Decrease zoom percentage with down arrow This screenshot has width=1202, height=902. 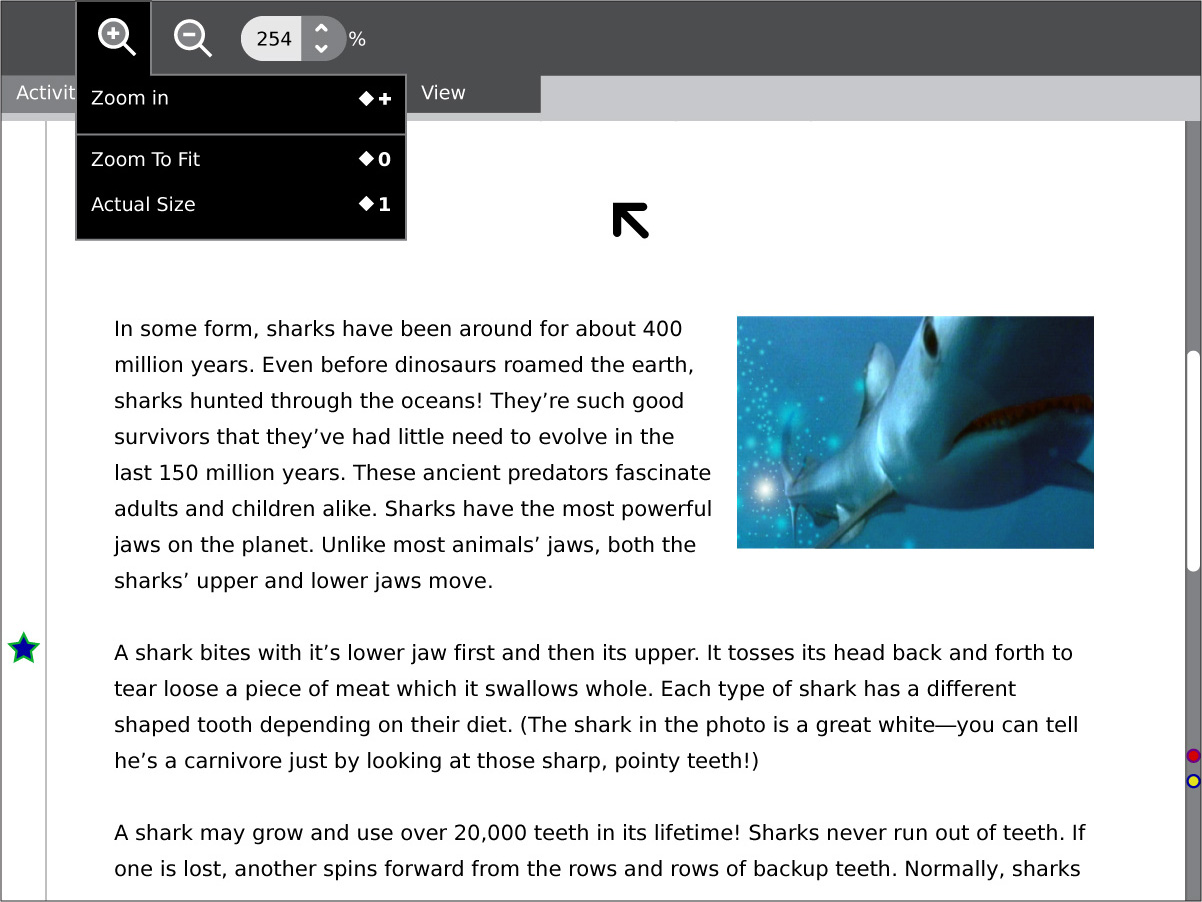(321, 48)
